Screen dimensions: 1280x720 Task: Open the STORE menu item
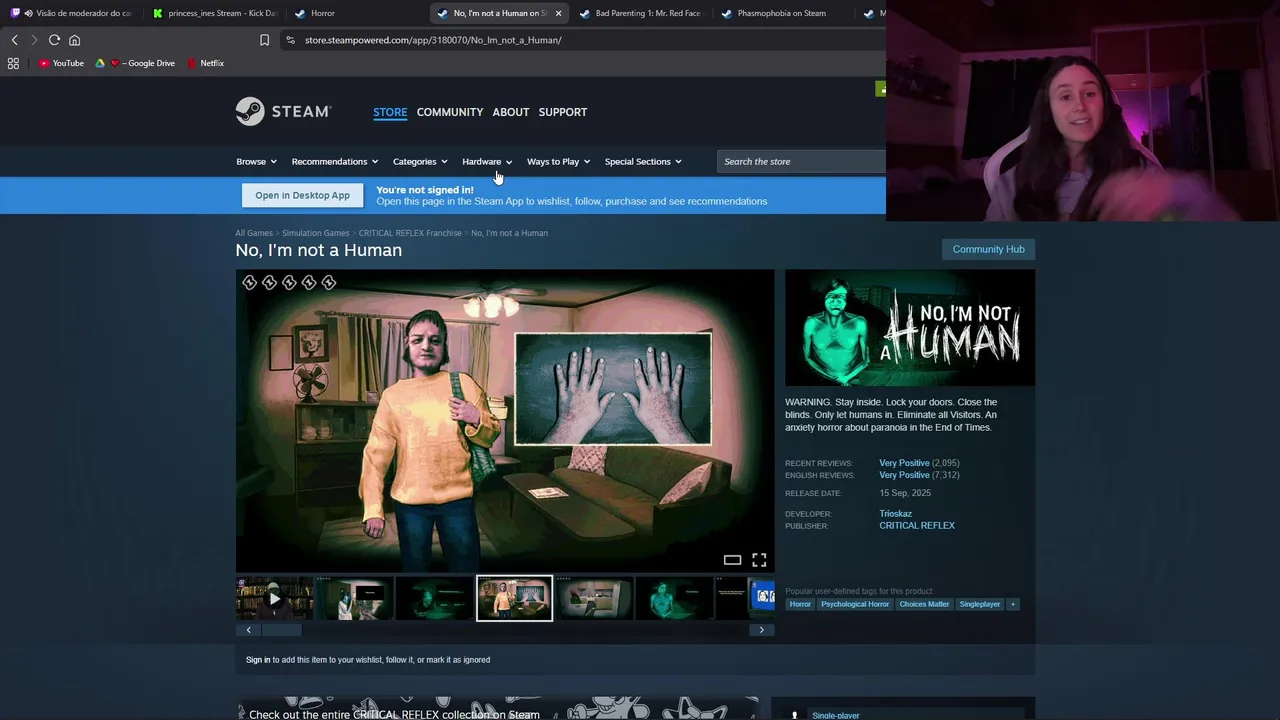(390, 112)
